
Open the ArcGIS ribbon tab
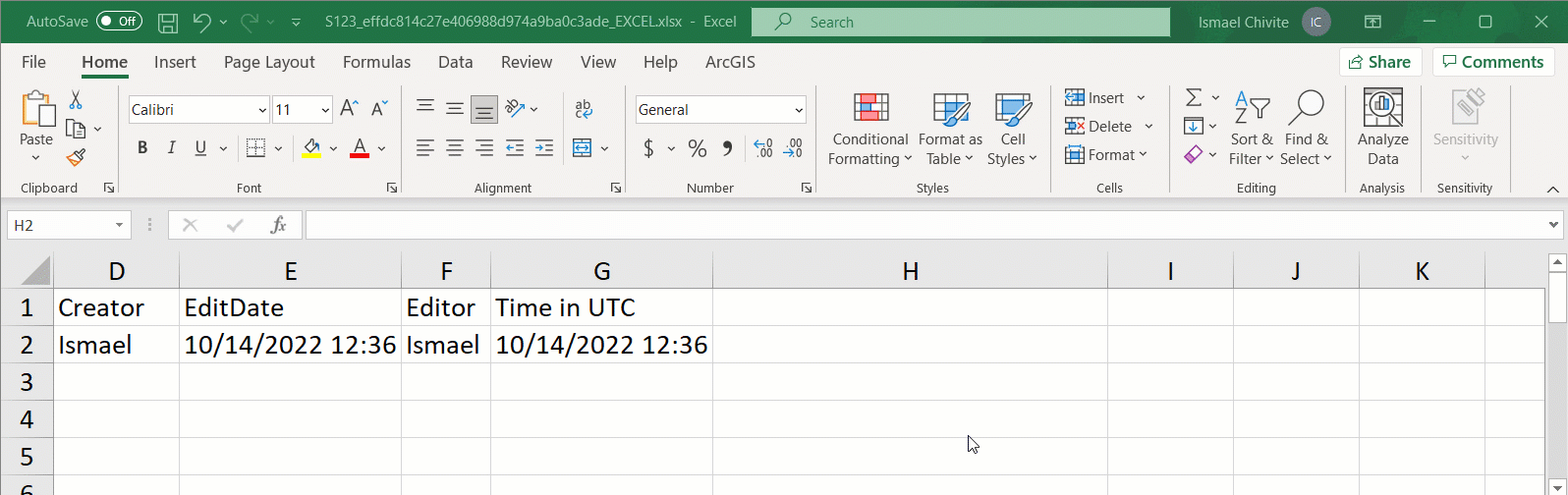tap(730, 62)
